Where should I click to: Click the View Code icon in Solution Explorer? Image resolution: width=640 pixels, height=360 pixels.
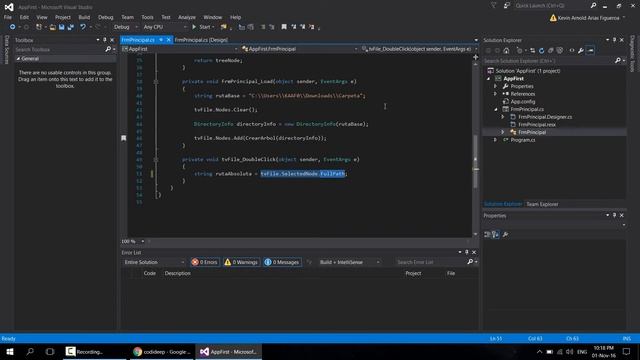pyautogui.click(x=572, y=51)
